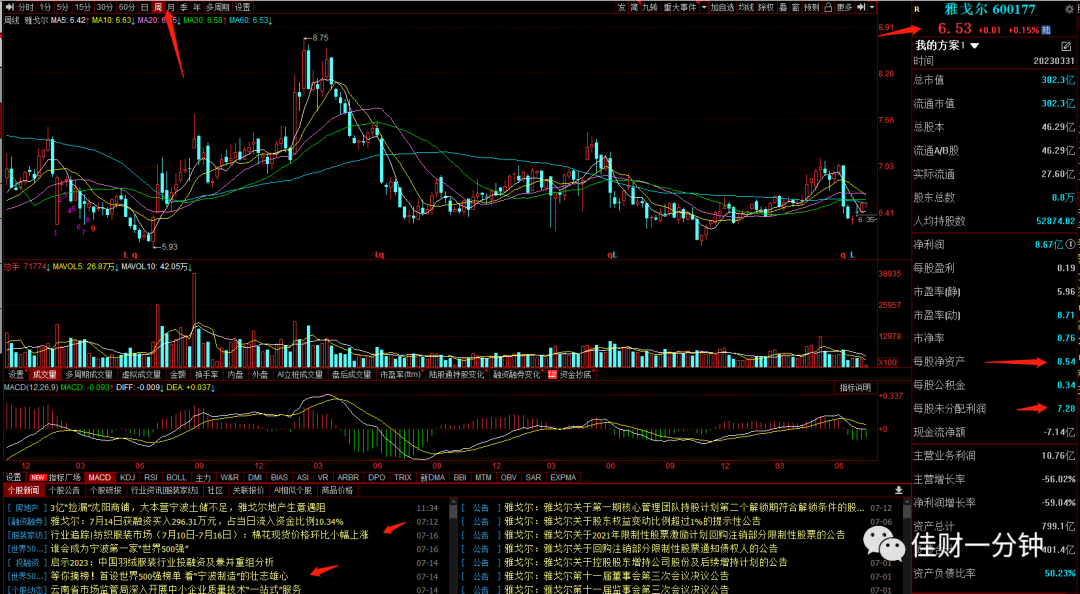
Task: Expand the 我的方案 scheme dropdown
Action: 975,46
